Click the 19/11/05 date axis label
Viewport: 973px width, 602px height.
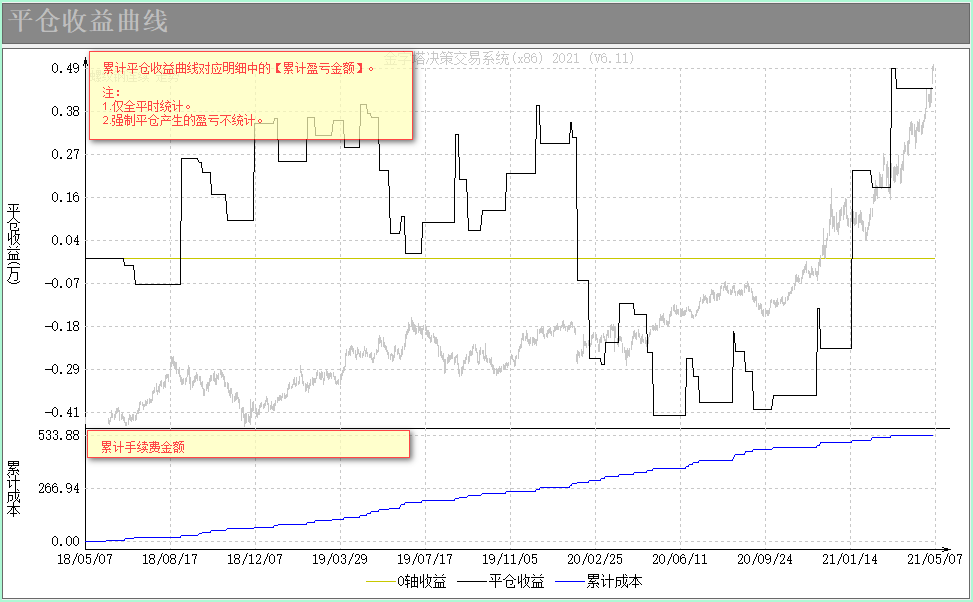pos(510,559)
